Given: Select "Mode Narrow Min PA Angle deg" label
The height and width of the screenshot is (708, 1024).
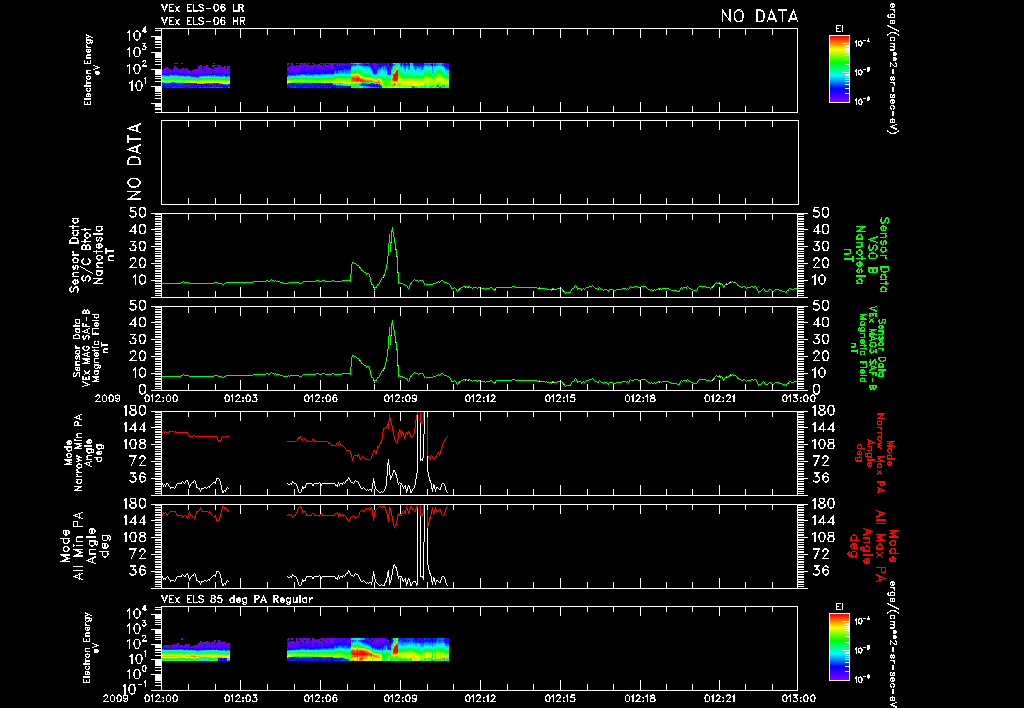Looking at the screenshot, I should (x=83, y=452).
